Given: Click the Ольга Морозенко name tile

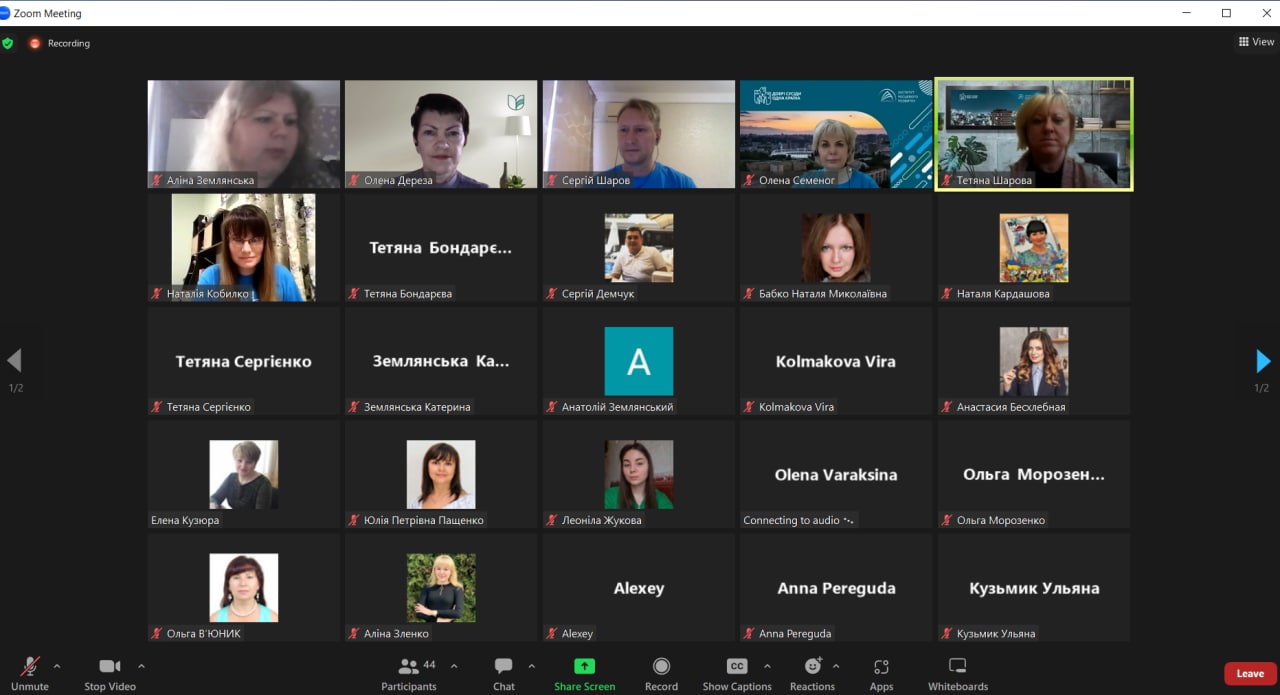Looking at the screenshot, I should coord(1034,474).
